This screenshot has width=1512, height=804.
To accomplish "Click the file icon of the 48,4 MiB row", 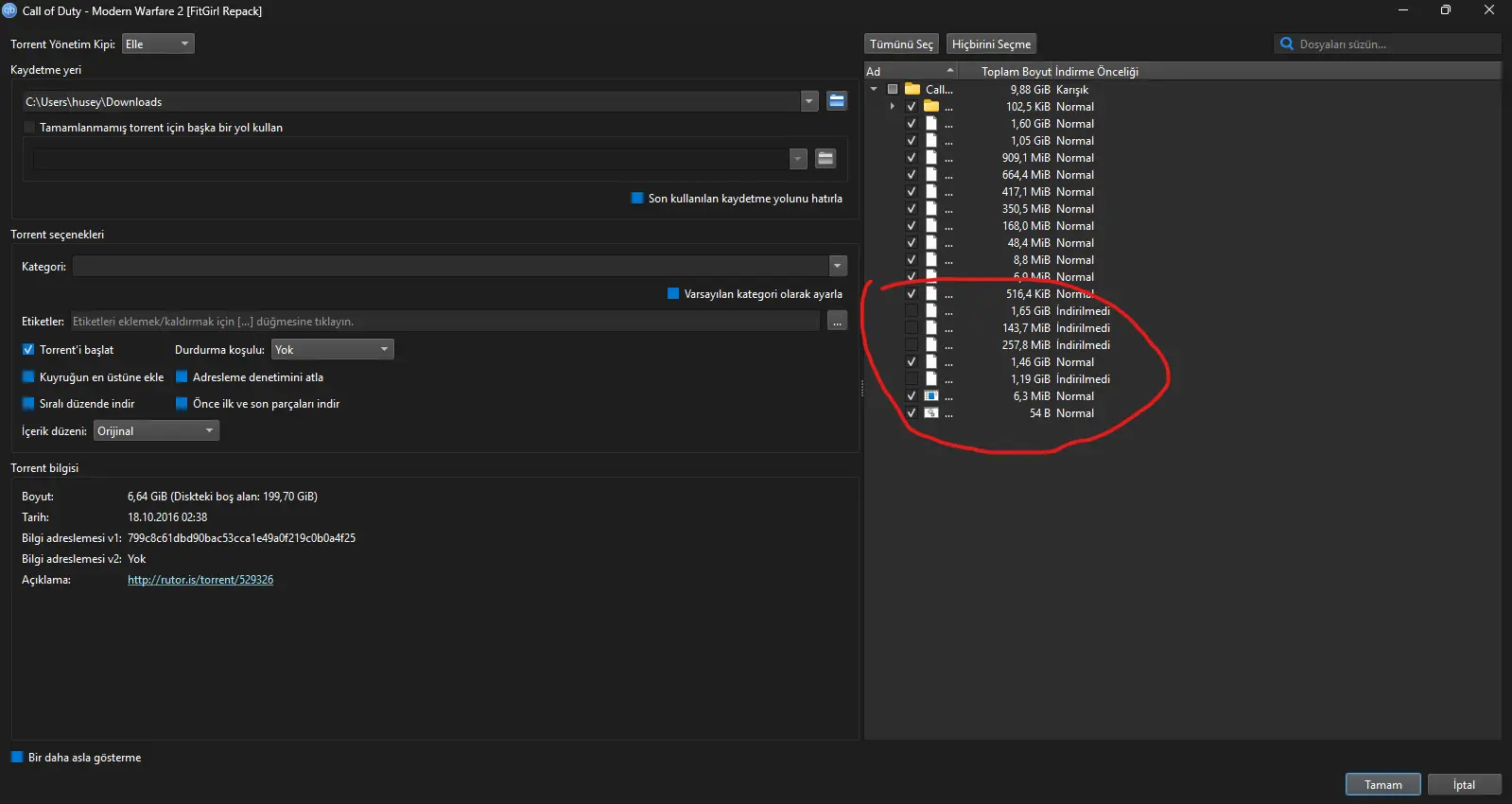I will click(931, 242).
